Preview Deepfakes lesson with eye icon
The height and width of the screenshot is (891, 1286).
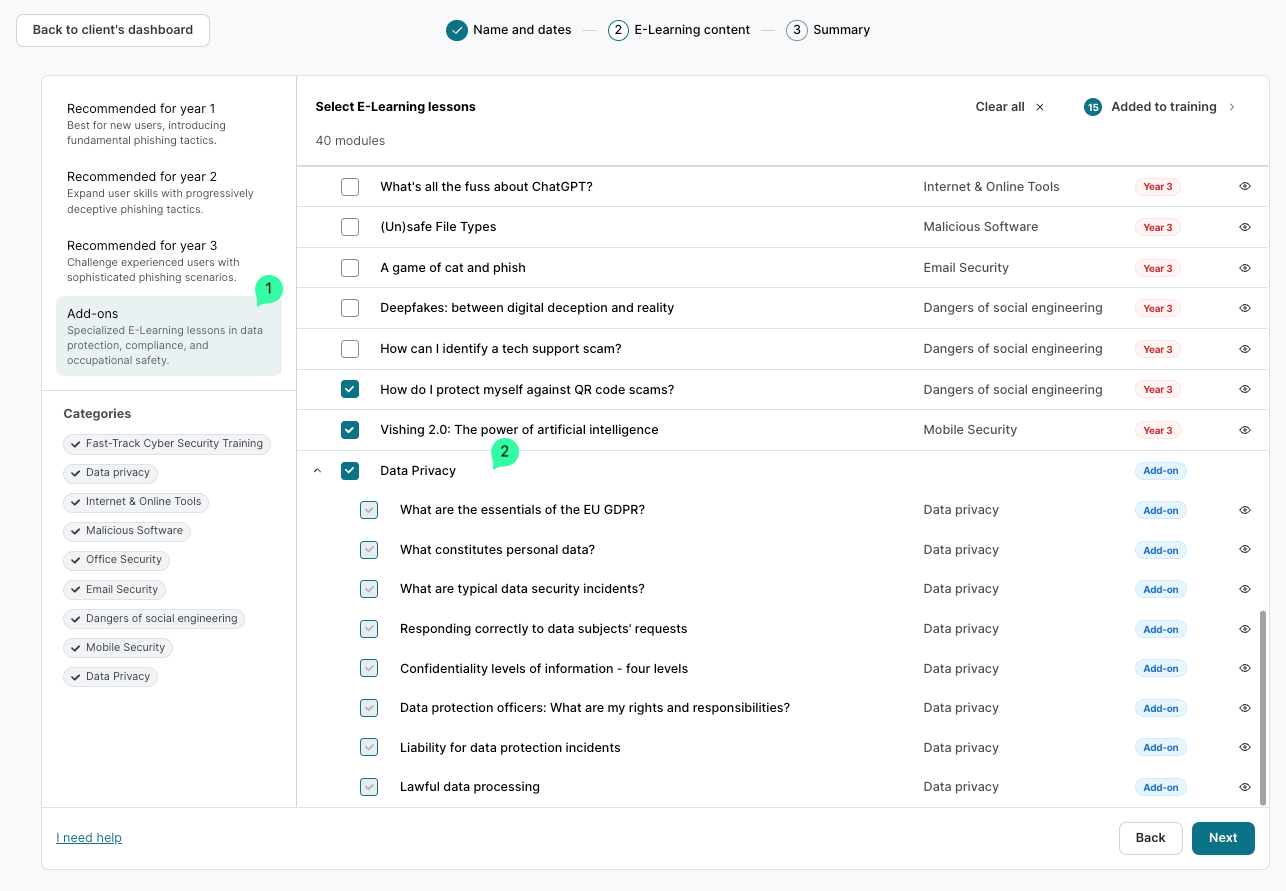[x=1245, y=308]
